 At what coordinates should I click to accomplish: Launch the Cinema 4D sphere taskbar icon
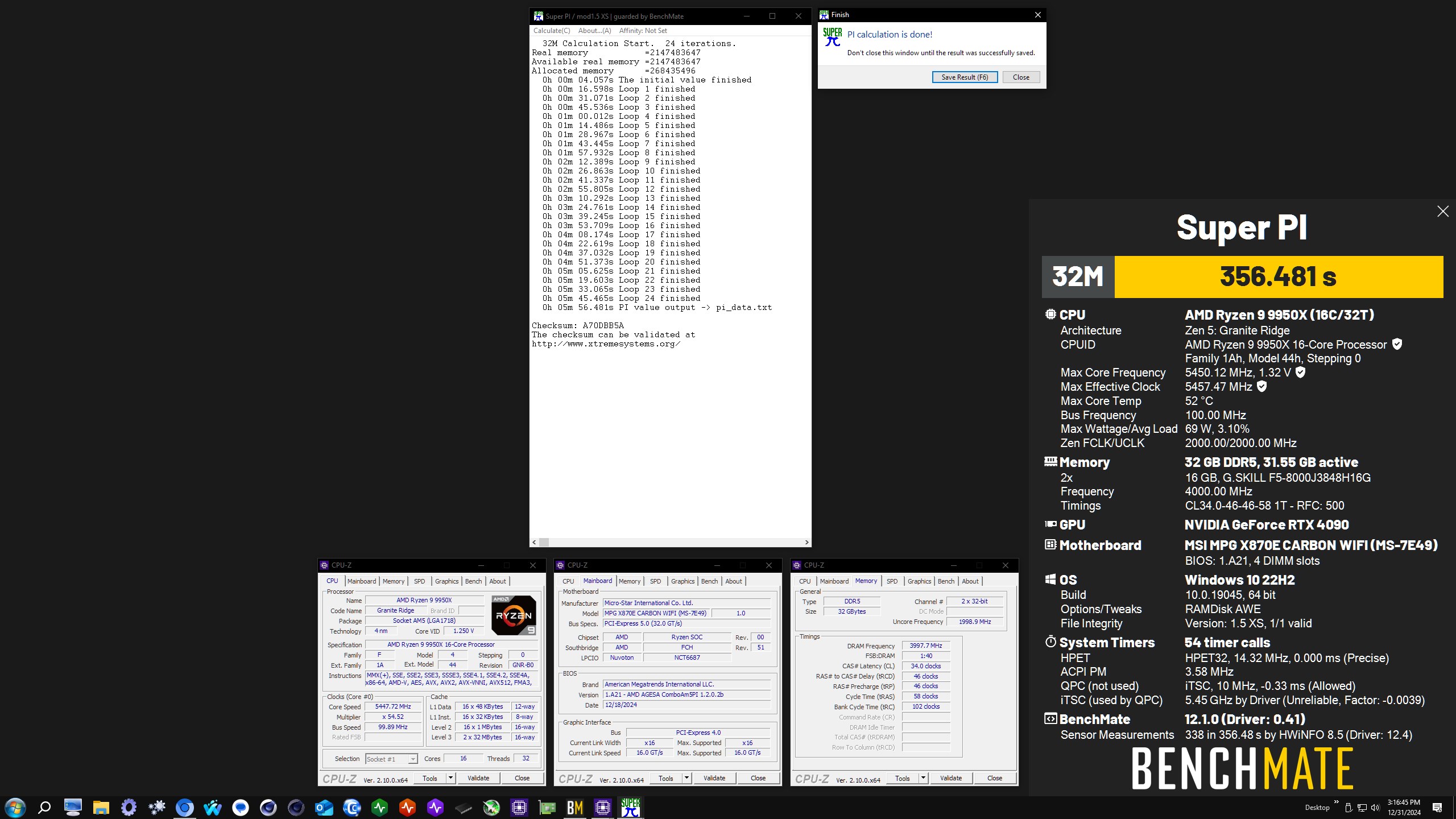pos(268,807)
